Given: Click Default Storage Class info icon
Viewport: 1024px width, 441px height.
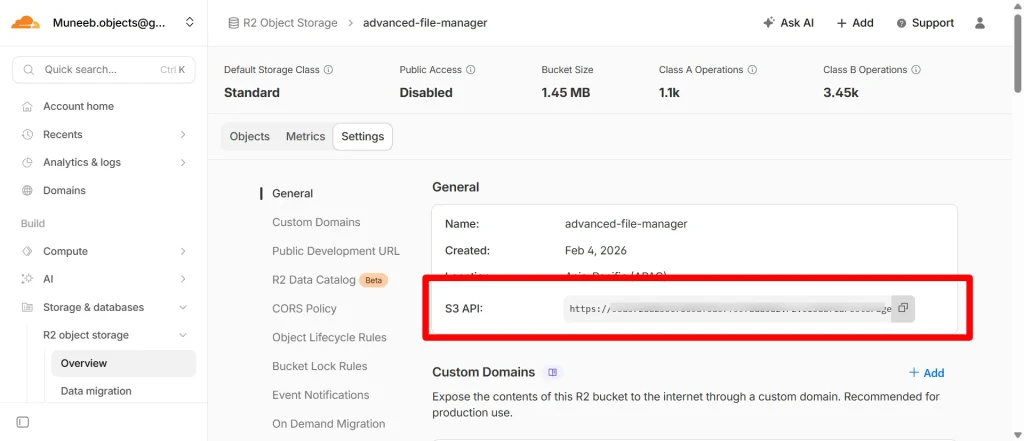Looking at the screenshot, I should click(328, 69).
